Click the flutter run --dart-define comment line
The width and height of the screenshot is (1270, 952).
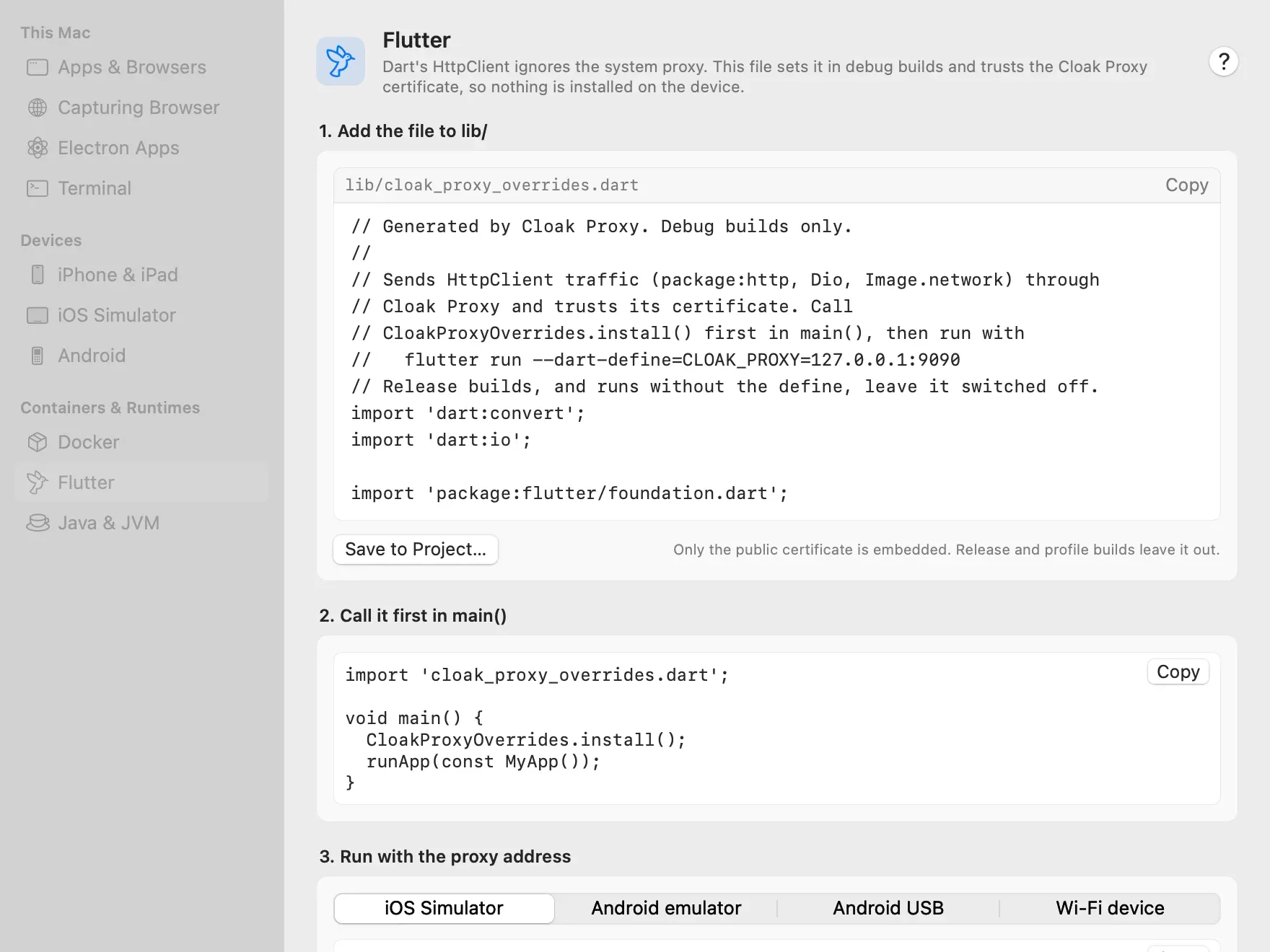tap(656, 360)
